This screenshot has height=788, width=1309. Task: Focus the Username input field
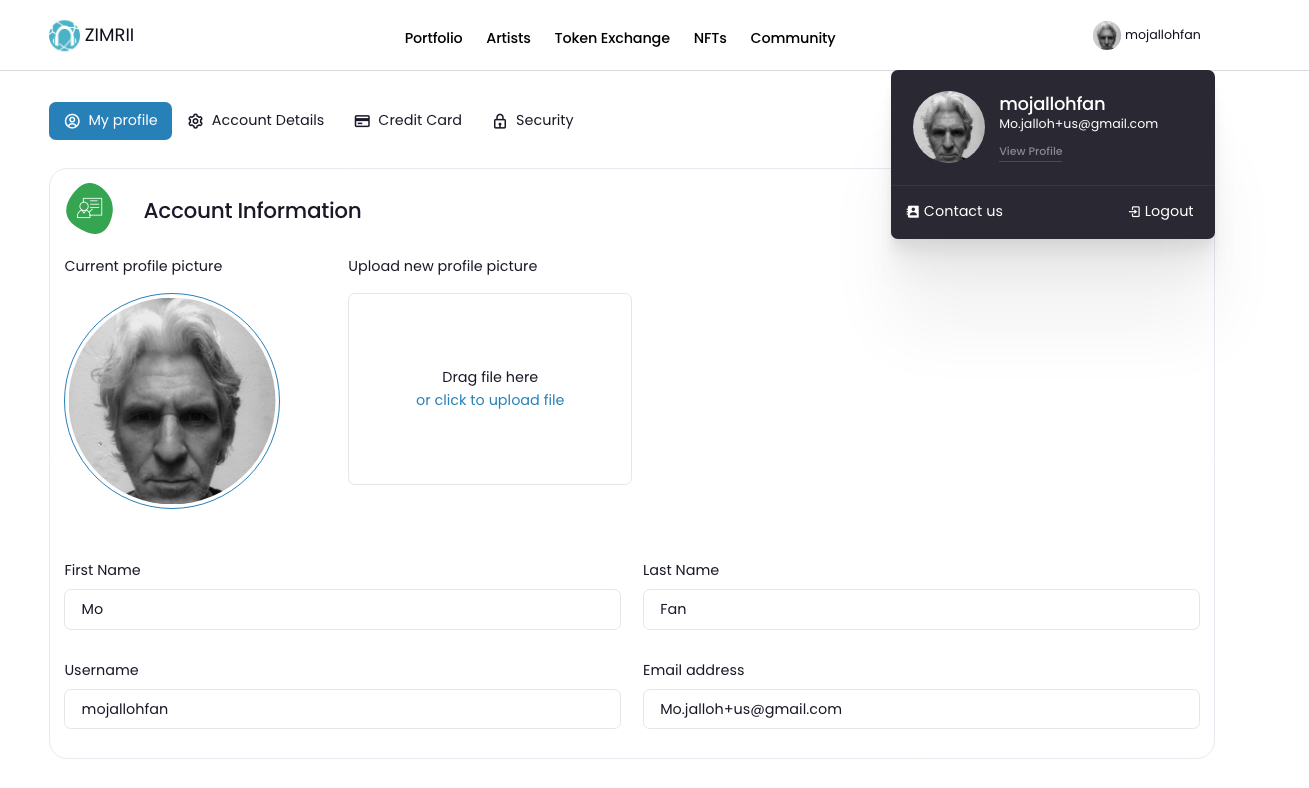(x=342, y=709)
